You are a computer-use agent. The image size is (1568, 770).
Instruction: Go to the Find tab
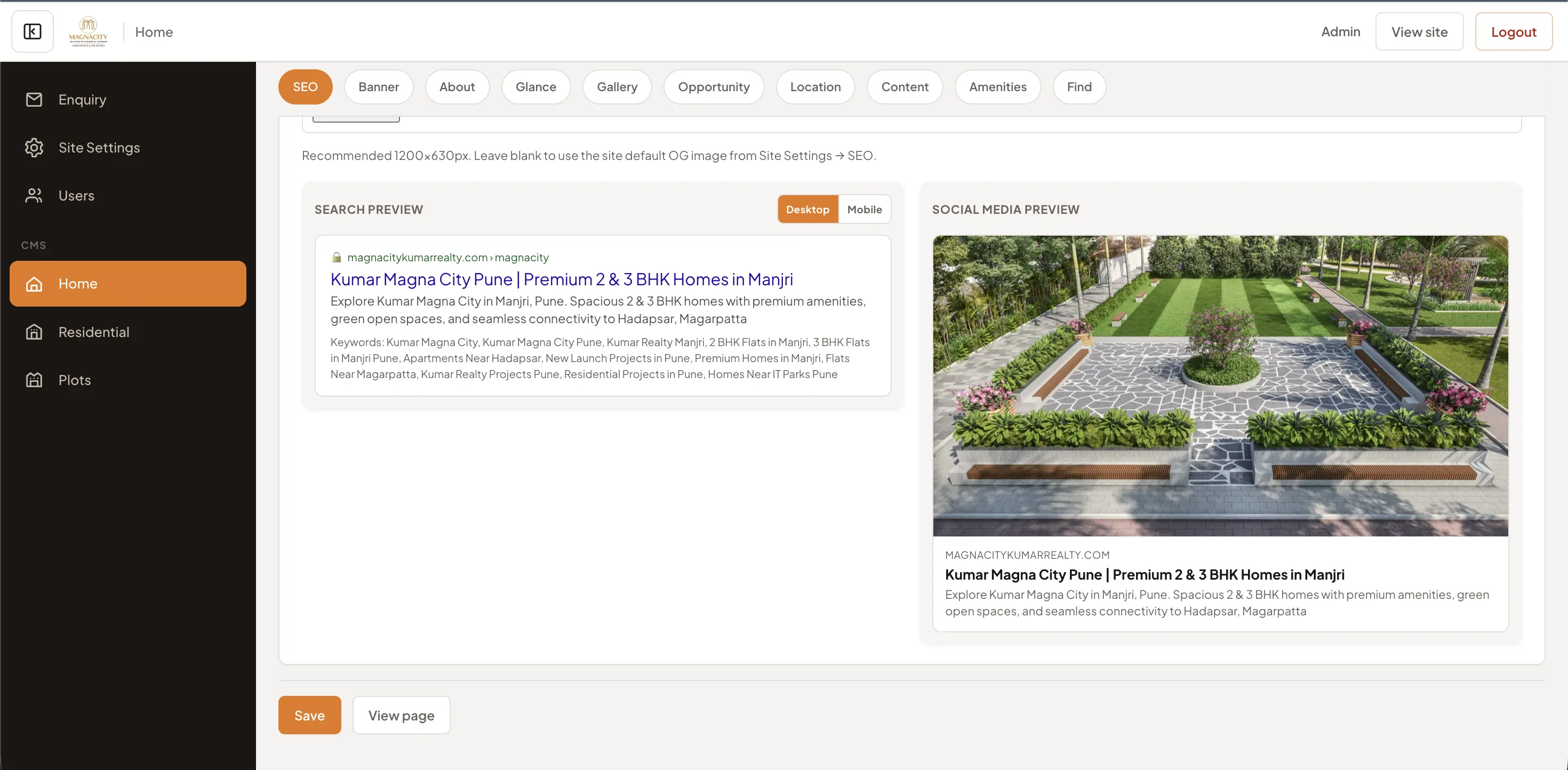click(1079, 87)
